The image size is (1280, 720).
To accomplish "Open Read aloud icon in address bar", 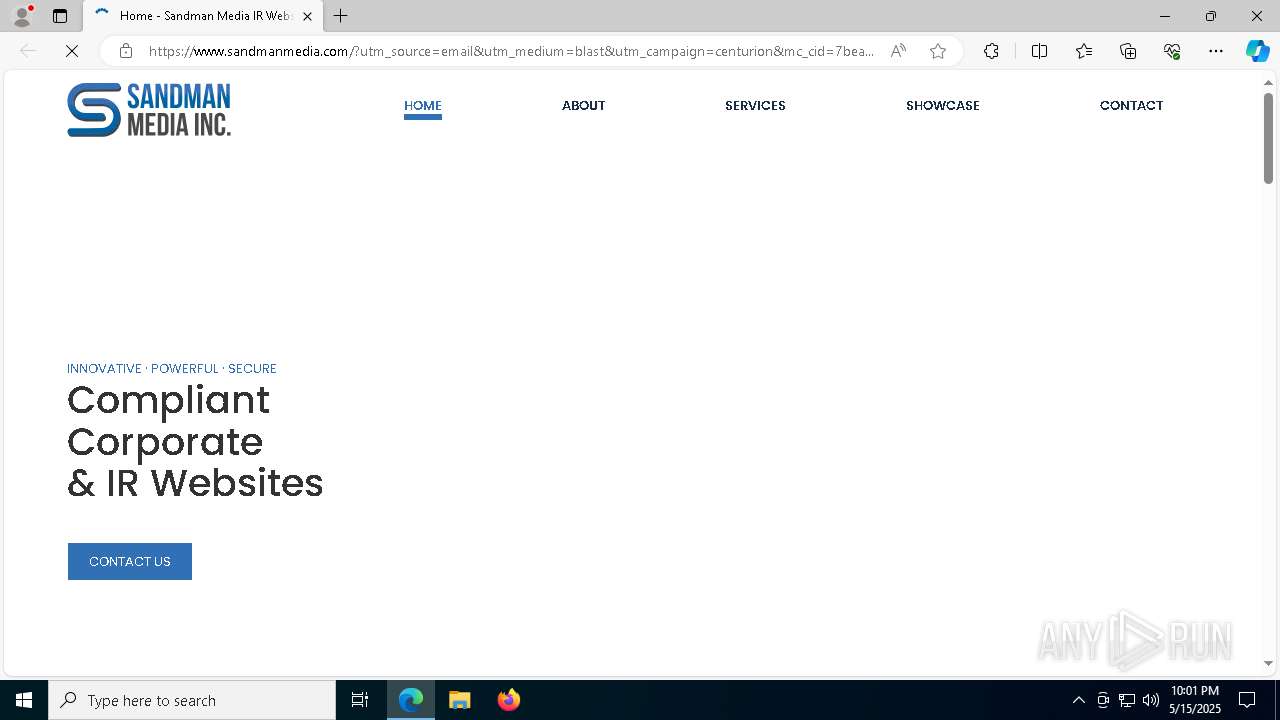I will tap(898, 51).
